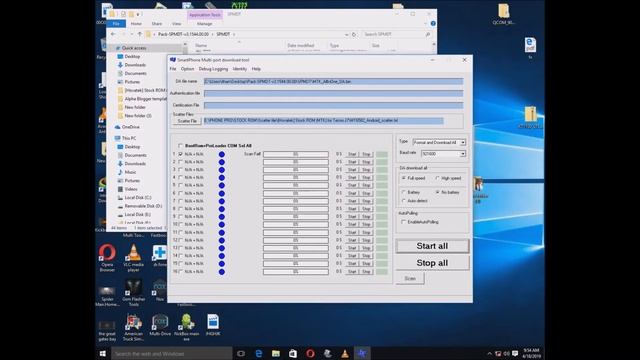Click the Stop button for port 16
Viewport: 640px width, 360px height.
[x=366, y=271]
